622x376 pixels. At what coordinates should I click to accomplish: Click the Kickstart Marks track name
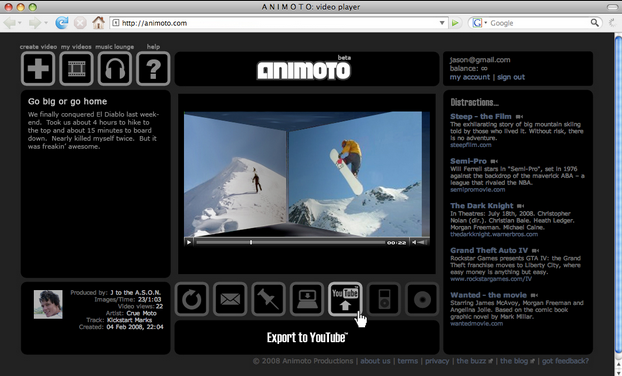tap(129, 320)
